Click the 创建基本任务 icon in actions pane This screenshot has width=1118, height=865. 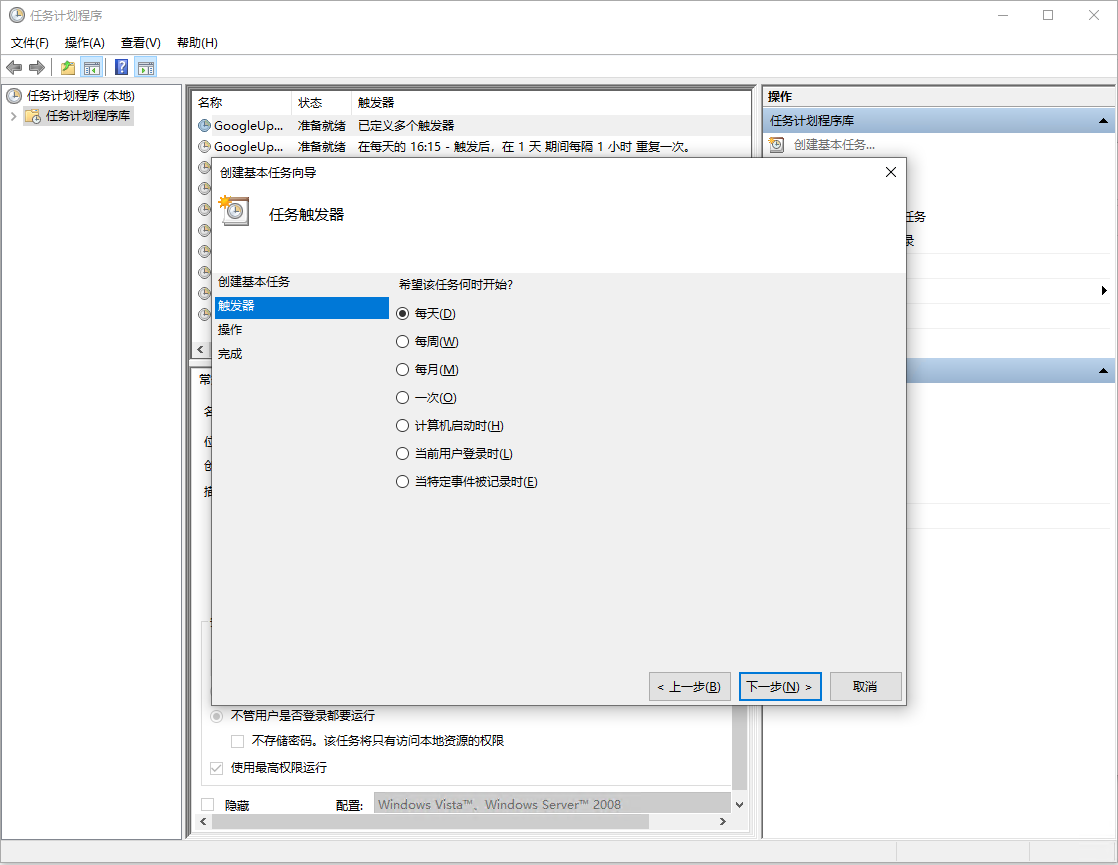coord(777,145)
